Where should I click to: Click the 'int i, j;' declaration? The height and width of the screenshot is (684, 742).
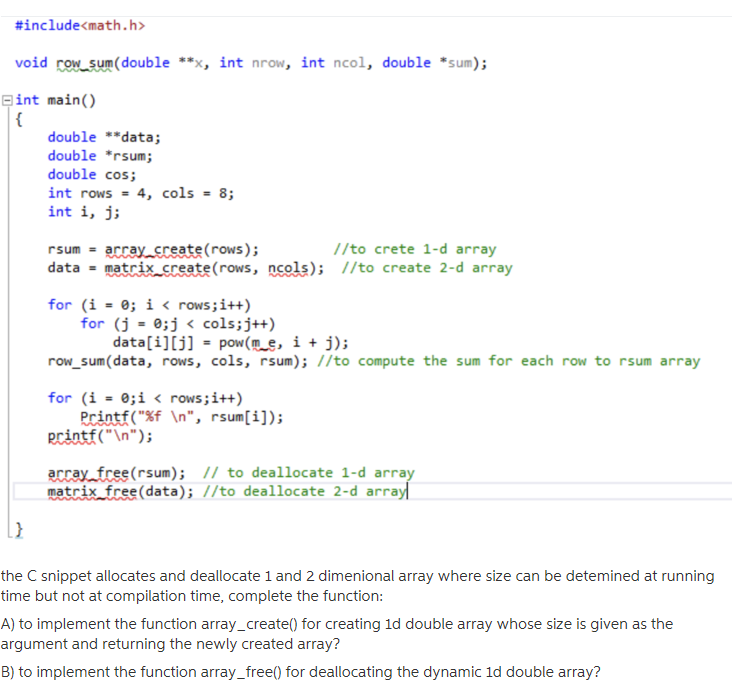tap(84, 212)
